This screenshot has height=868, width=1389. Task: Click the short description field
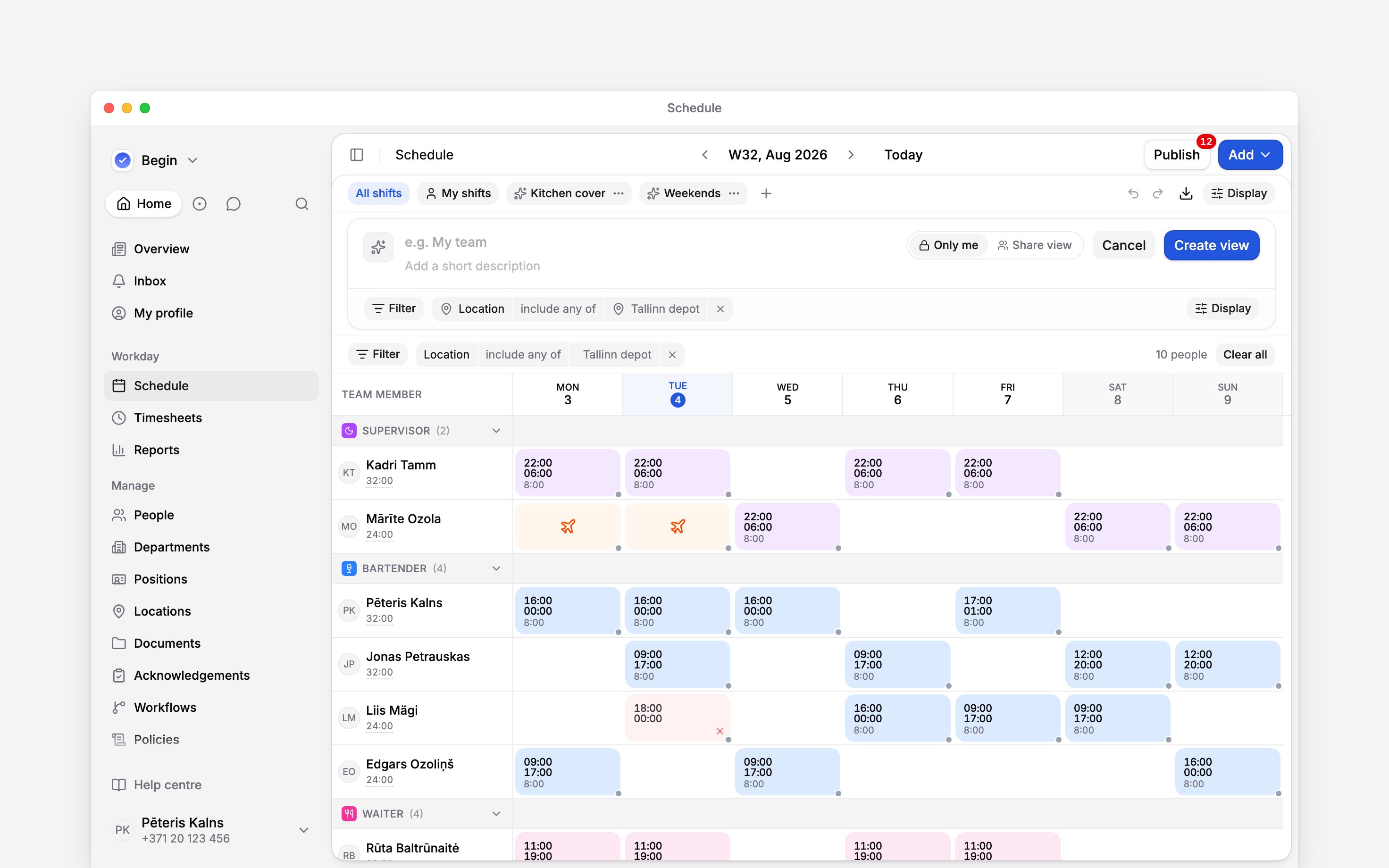(649, 266)
